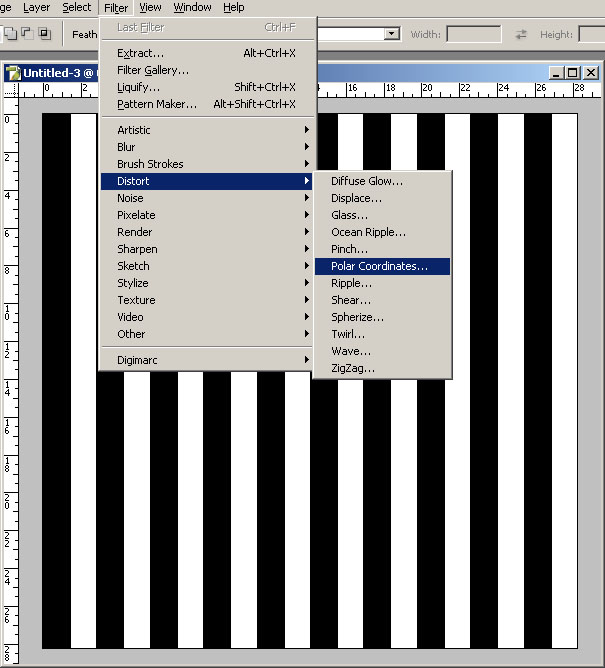Open the Select menu
Image resolution: width=605 pixels, height=668 pixels.
click(76, 7)
